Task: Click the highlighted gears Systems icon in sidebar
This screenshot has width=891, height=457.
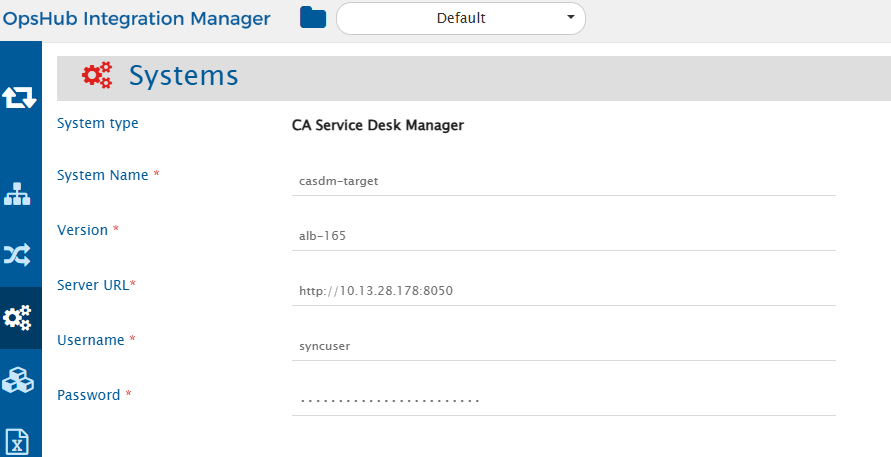Action: click(19, 318)
